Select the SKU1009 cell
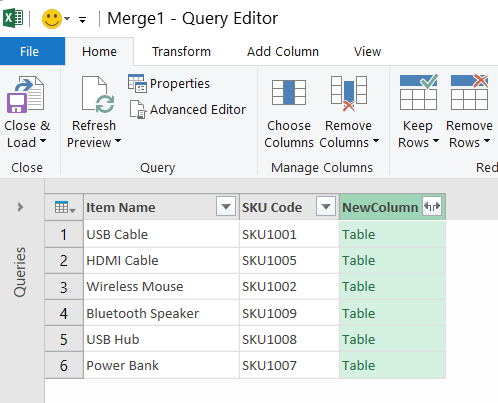Image resolution: width=498 pixels, height=403 pixels. (289, 313)
